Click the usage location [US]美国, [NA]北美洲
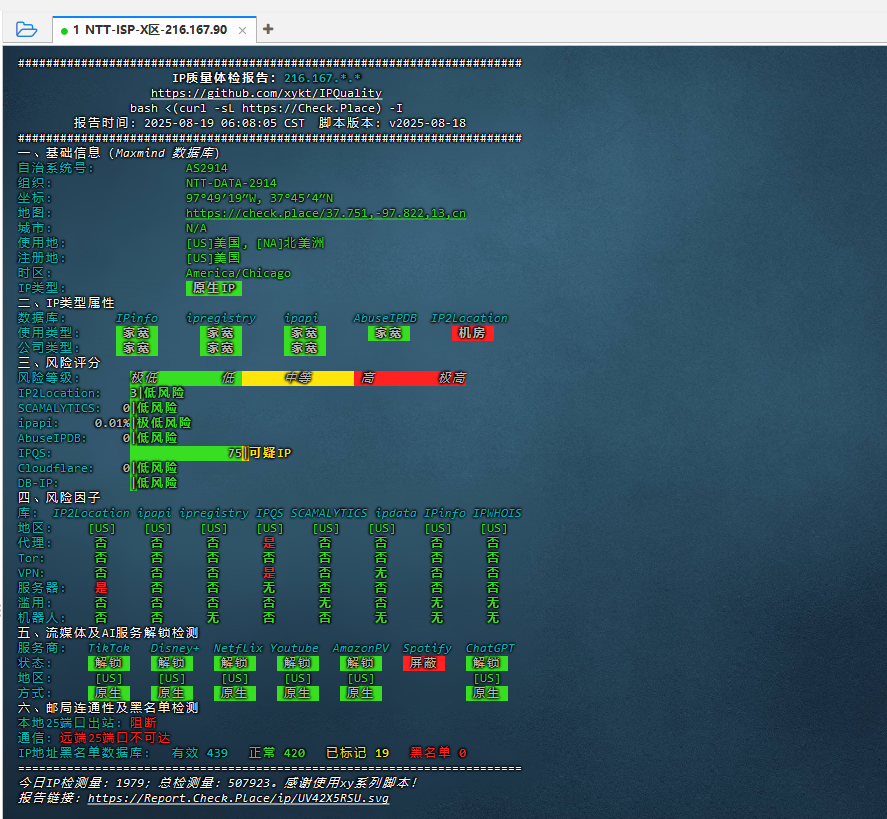 [255, 243]
